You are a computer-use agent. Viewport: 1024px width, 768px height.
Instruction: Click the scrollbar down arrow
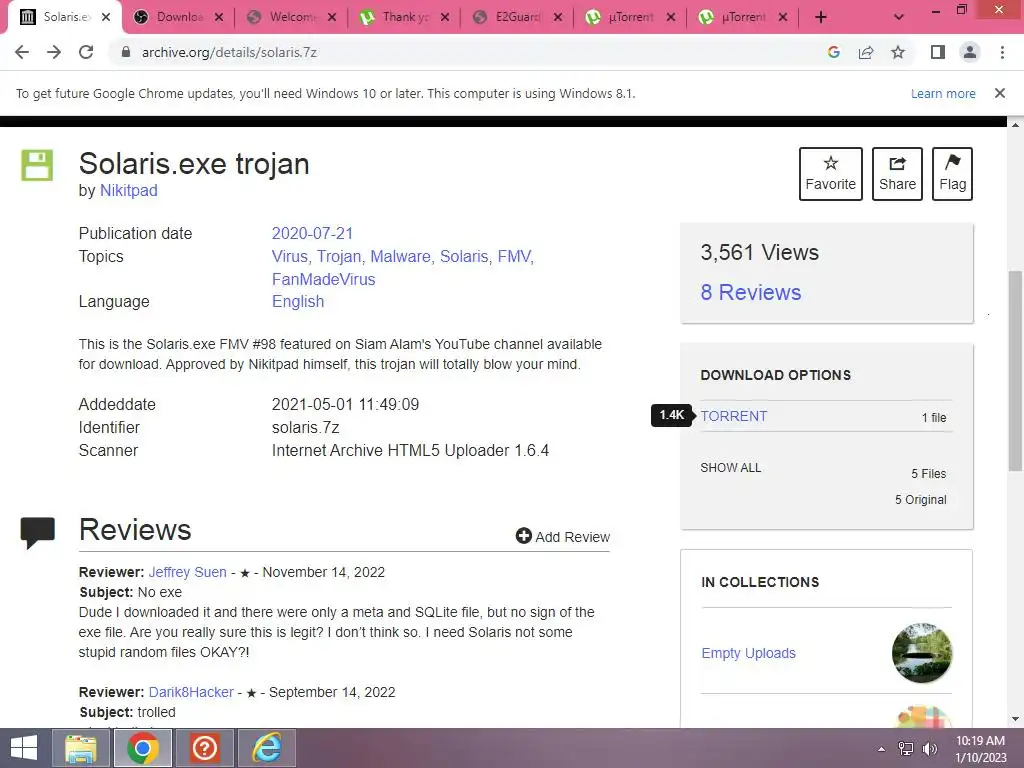(1016, 720)
